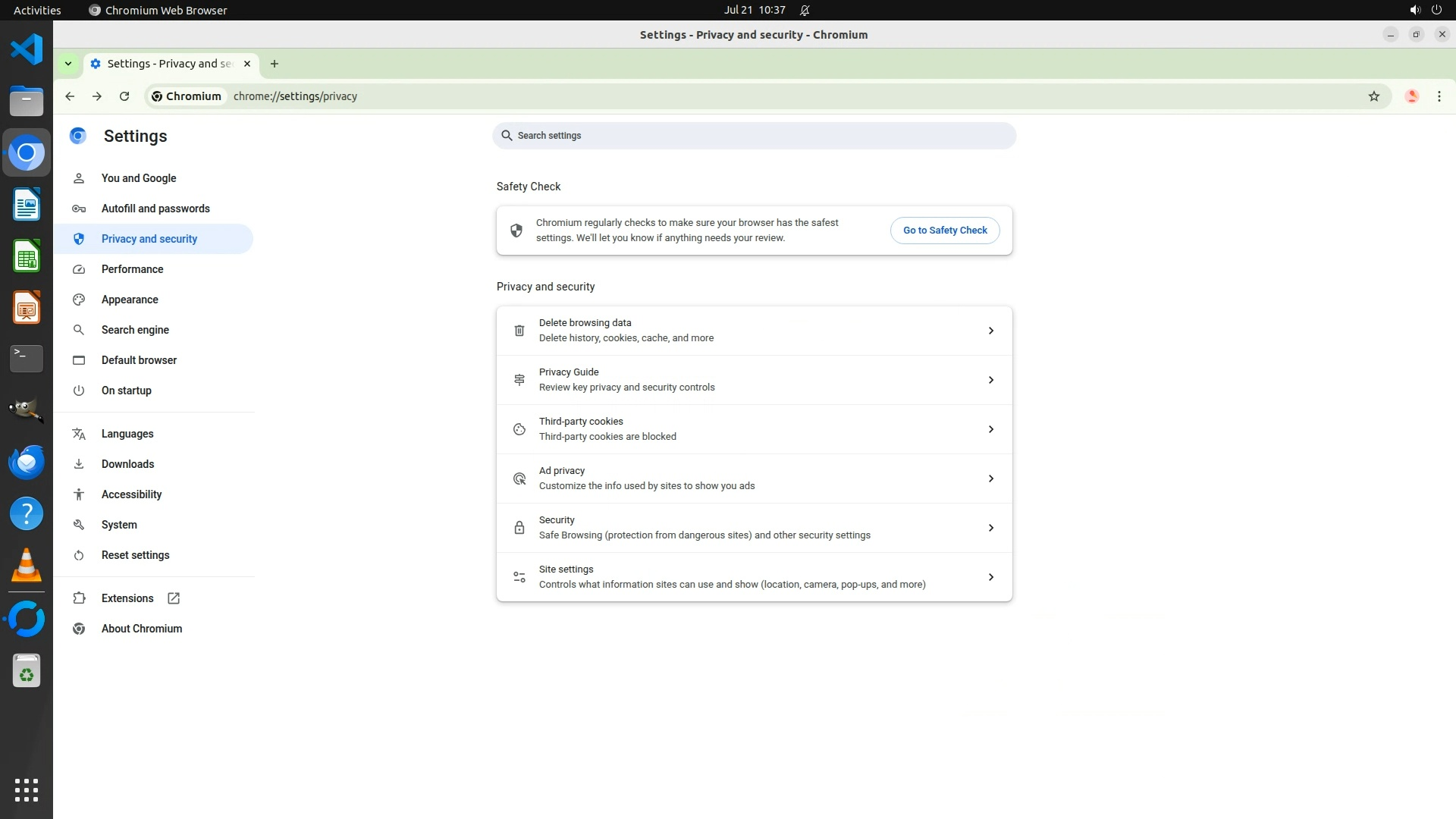Click the profile avatar icon
The width and height of the screenshot is (1456, 819).
1411,96
